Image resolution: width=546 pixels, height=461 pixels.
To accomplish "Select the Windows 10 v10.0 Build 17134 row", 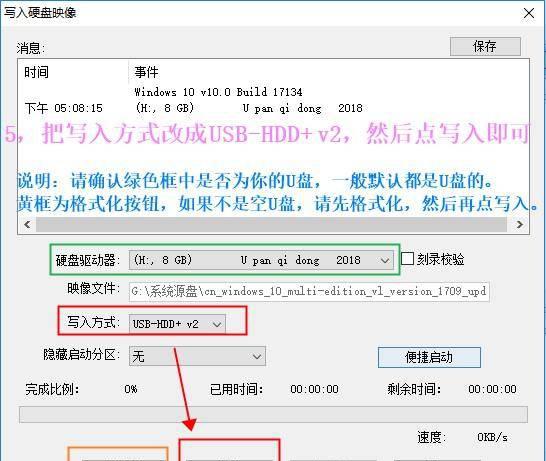I will (218, 92).
